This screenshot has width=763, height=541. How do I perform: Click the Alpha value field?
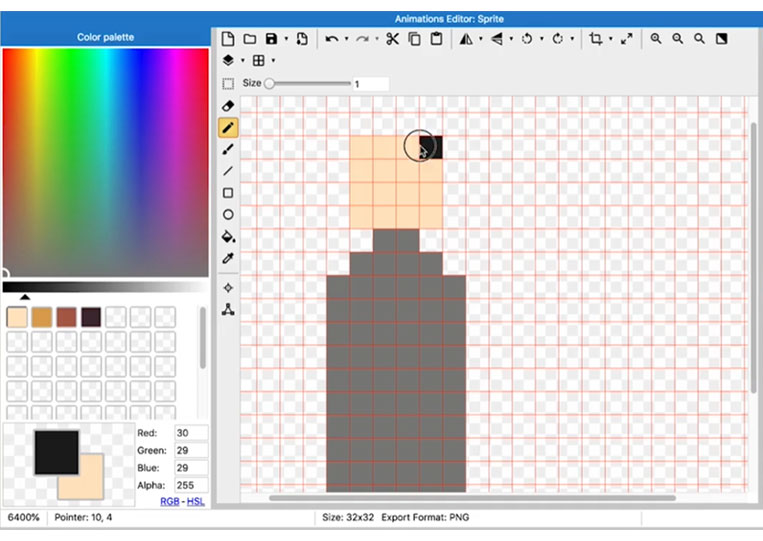[191, 485]
